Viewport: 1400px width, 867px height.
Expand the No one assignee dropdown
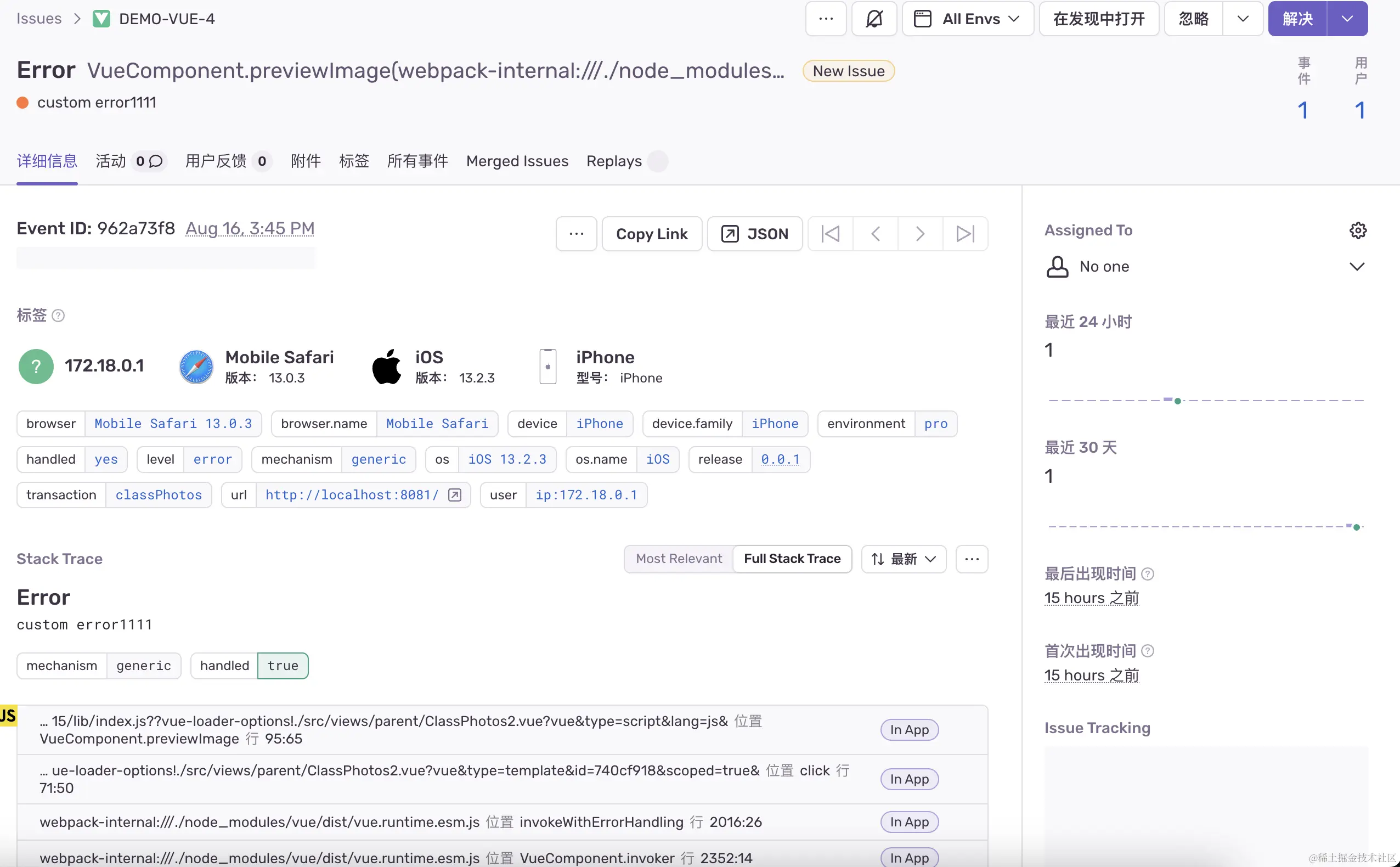(1357, 267)
